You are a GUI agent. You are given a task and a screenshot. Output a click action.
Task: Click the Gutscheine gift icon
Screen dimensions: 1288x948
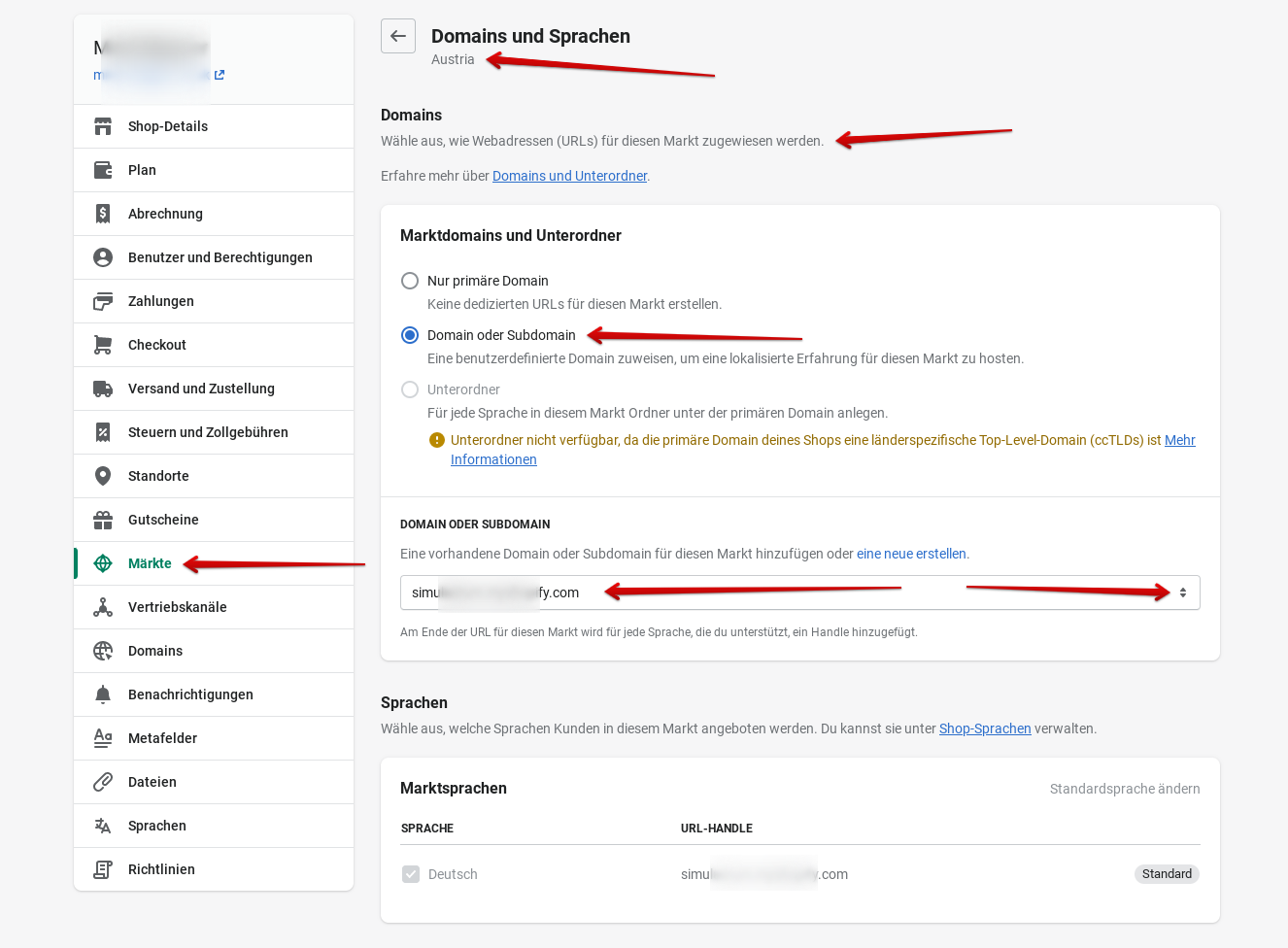coord(103,520)
